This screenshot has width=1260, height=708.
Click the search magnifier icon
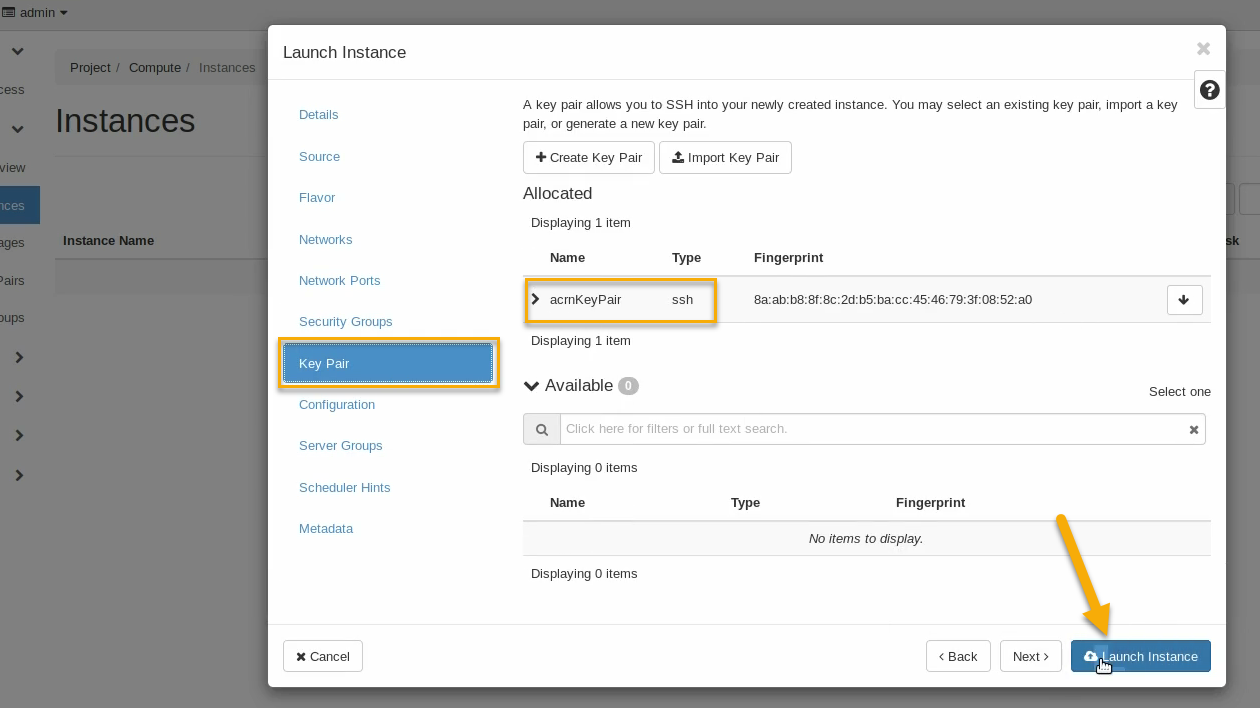click(541, 429)
